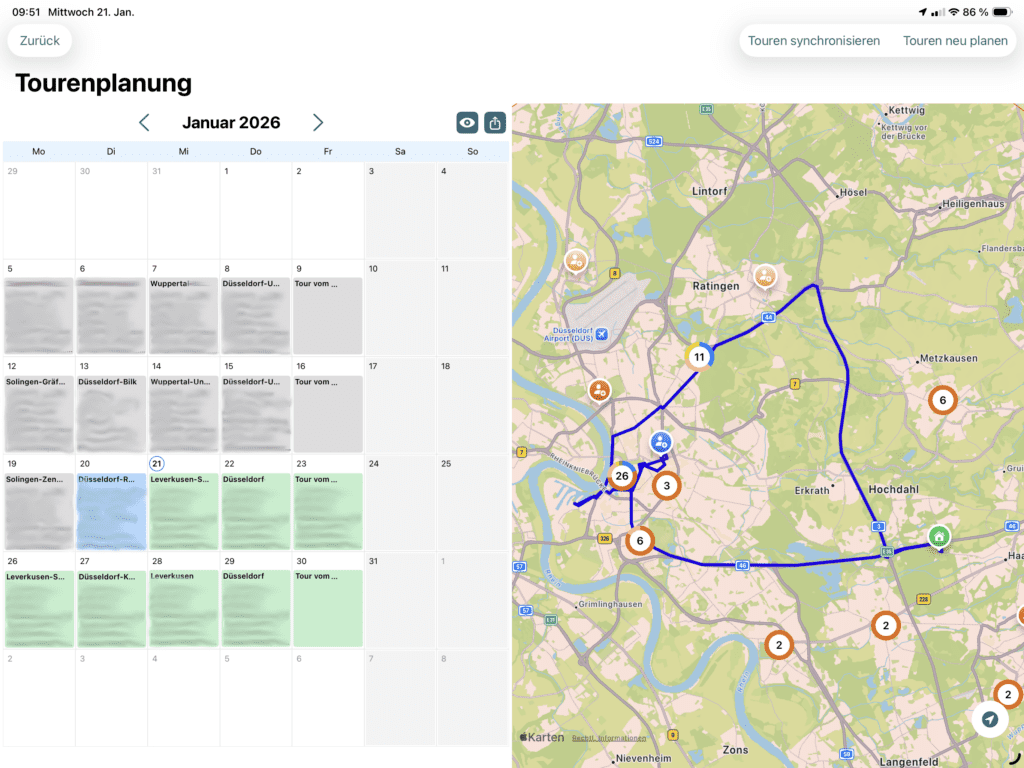The width and height of the screenshot is (1024, 768).
Task: Tap the orange customer marker east of Ratingen
Action: point(765,277)
